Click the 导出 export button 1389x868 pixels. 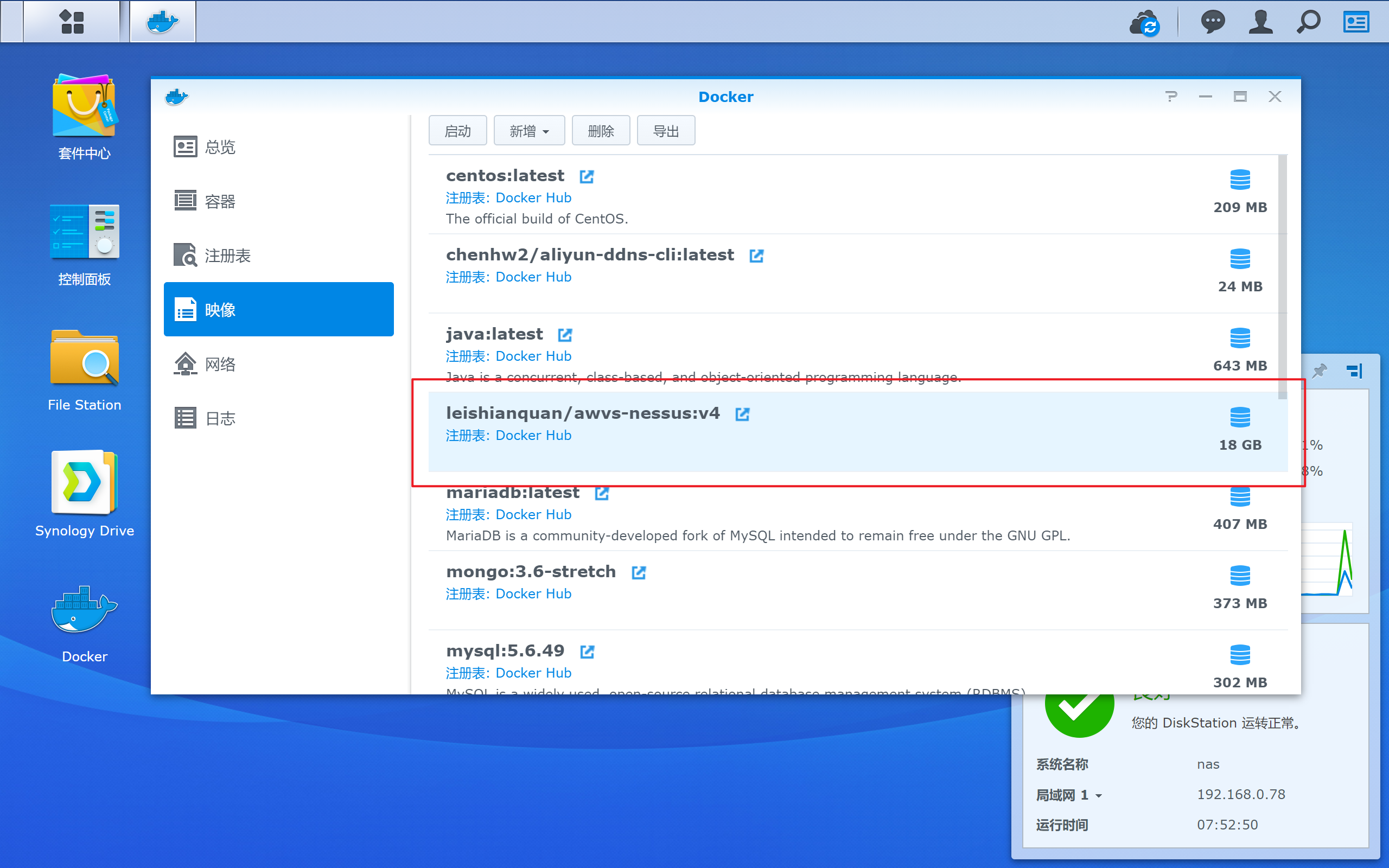[x=666, y=131]
